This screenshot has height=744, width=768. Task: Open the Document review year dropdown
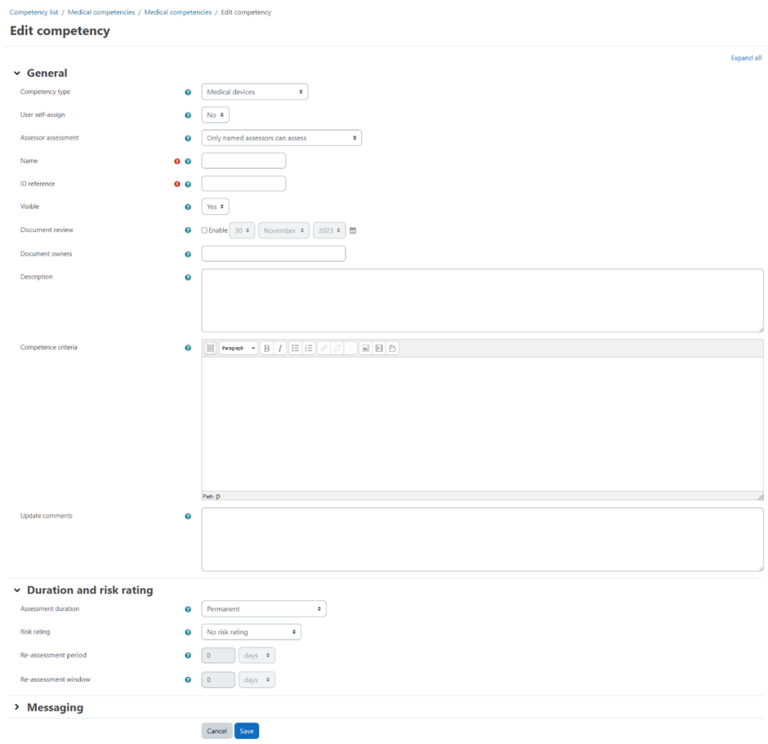click(329, 230)
